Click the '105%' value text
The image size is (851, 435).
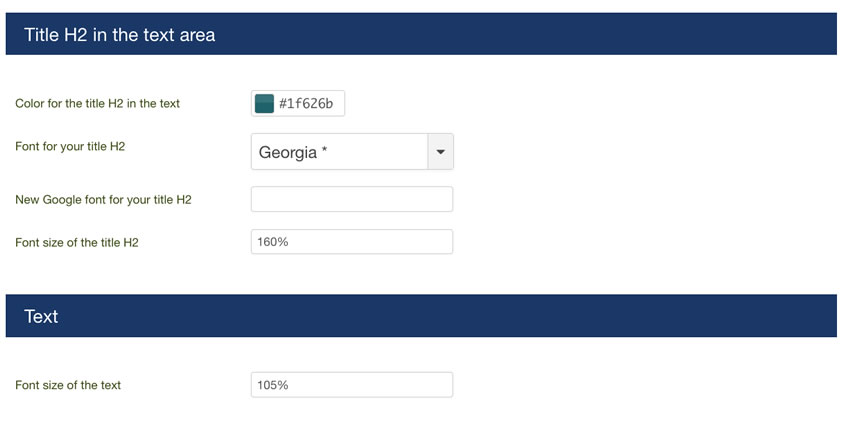(272, 385)
